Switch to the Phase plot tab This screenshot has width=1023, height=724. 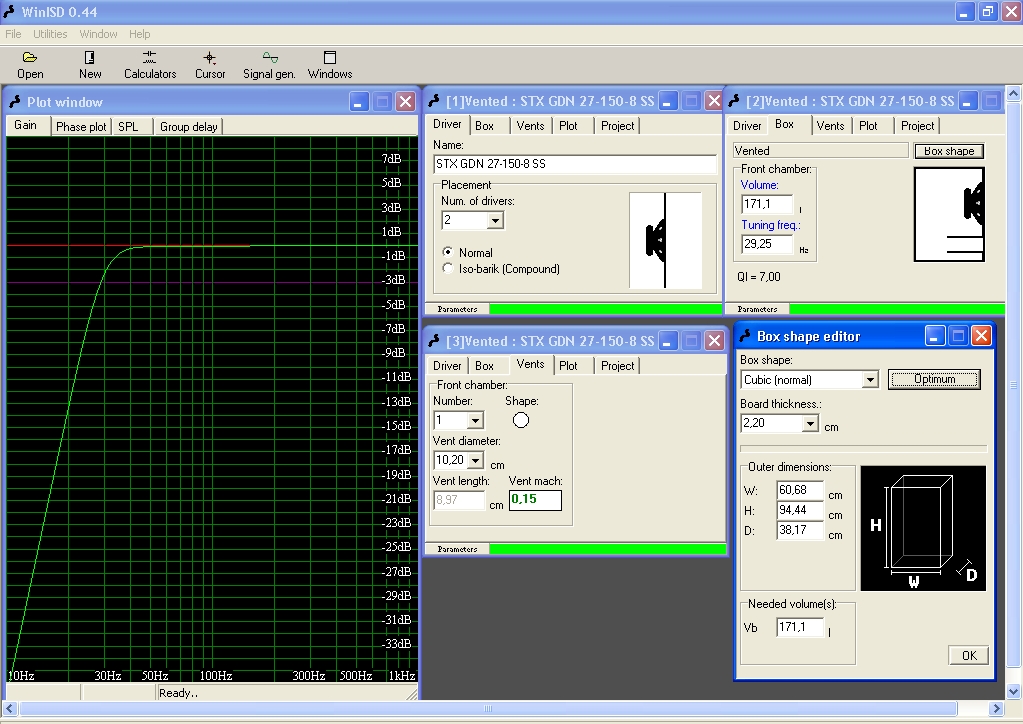81,127
